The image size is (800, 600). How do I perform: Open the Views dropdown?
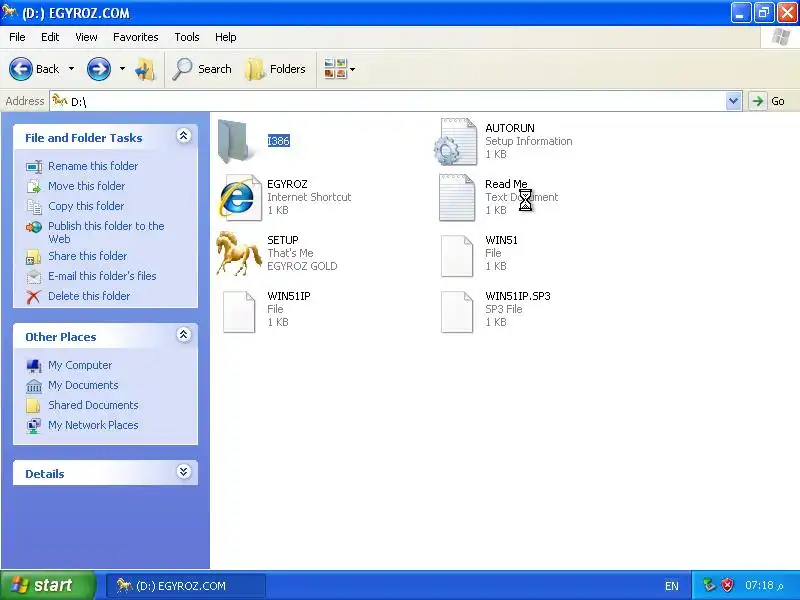pos(339,69)
